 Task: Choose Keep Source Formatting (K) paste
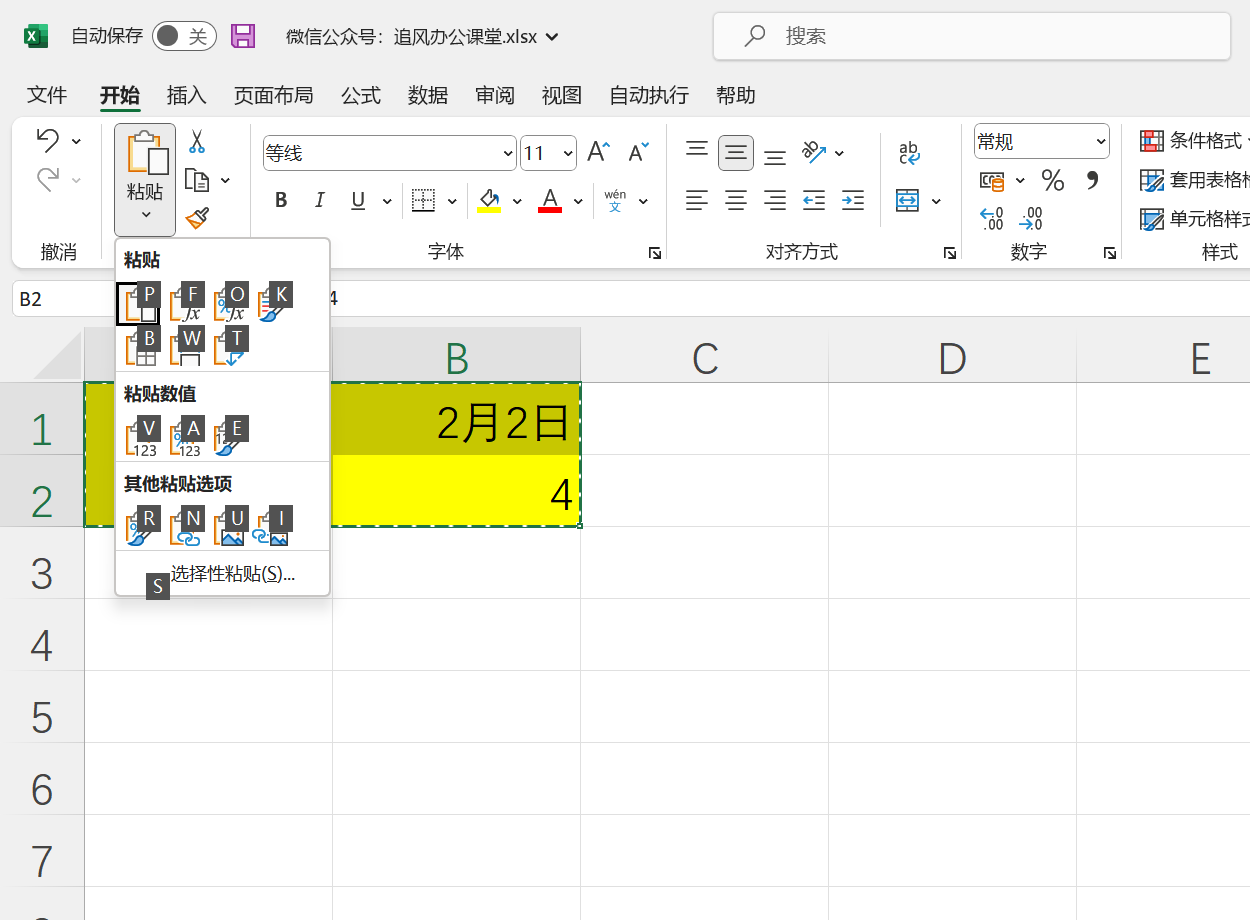[x=273, y=304]
